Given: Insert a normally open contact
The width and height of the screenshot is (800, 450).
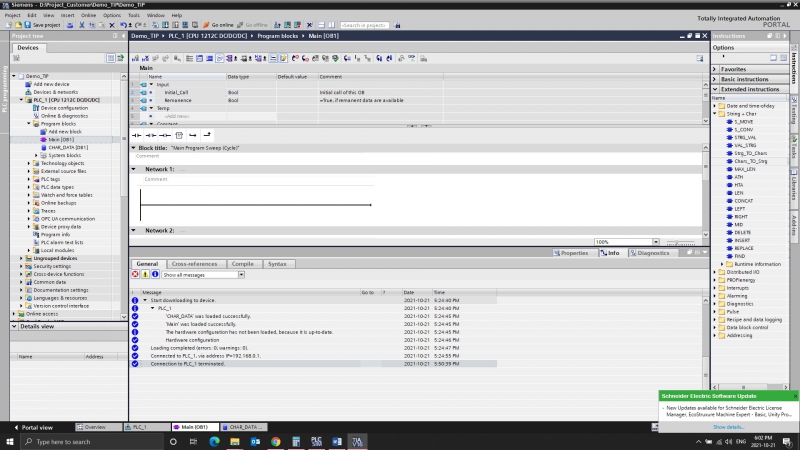Looking at the screenshot, I should [137, 135].
